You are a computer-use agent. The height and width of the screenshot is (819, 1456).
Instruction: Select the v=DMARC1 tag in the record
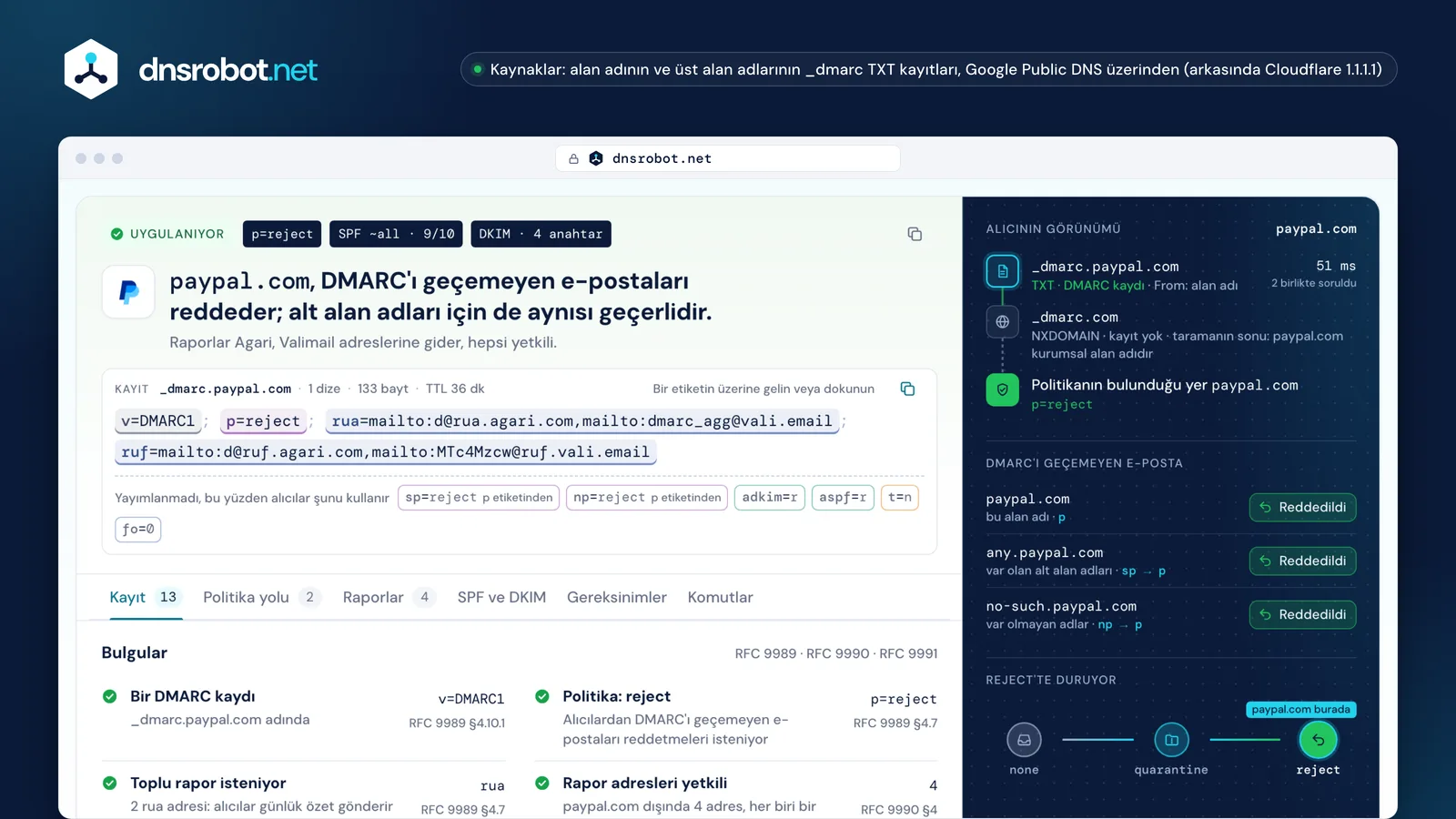(x=158, y=421)
